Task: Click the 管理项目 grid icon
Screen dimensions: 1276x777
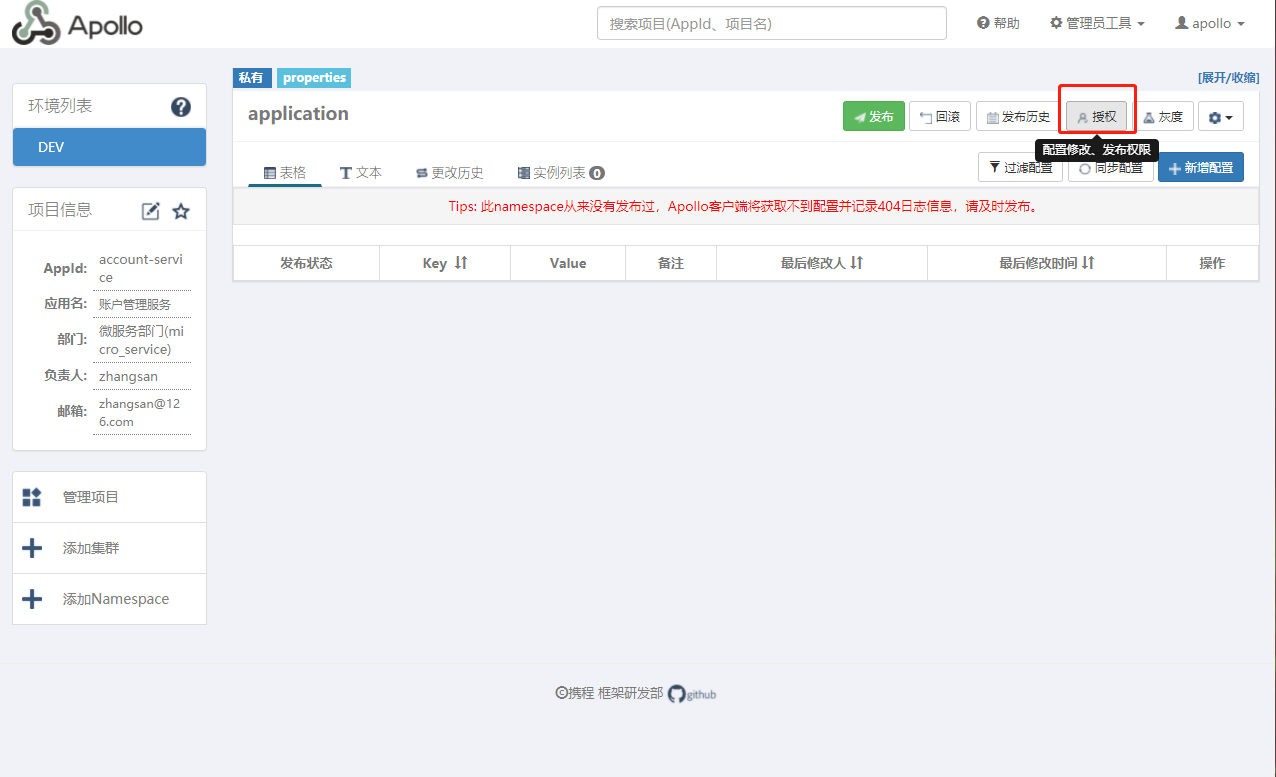Action: tap(32, 497)
